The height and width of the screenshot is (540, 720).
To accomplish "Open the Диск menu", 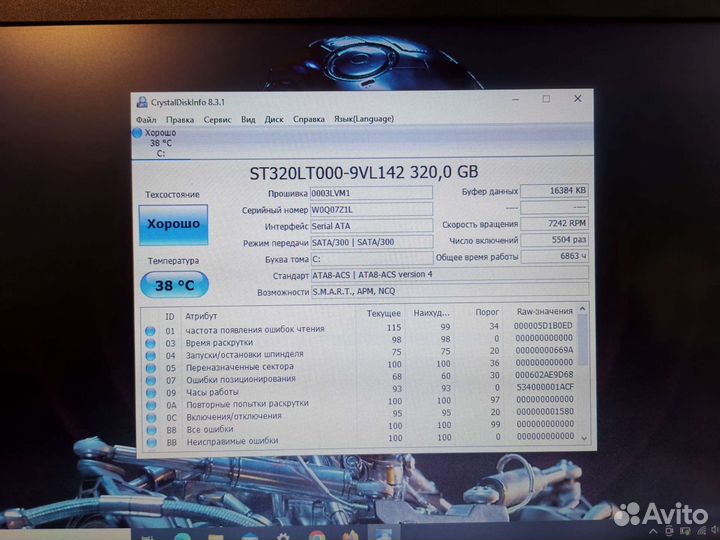I will coord(274,119).
